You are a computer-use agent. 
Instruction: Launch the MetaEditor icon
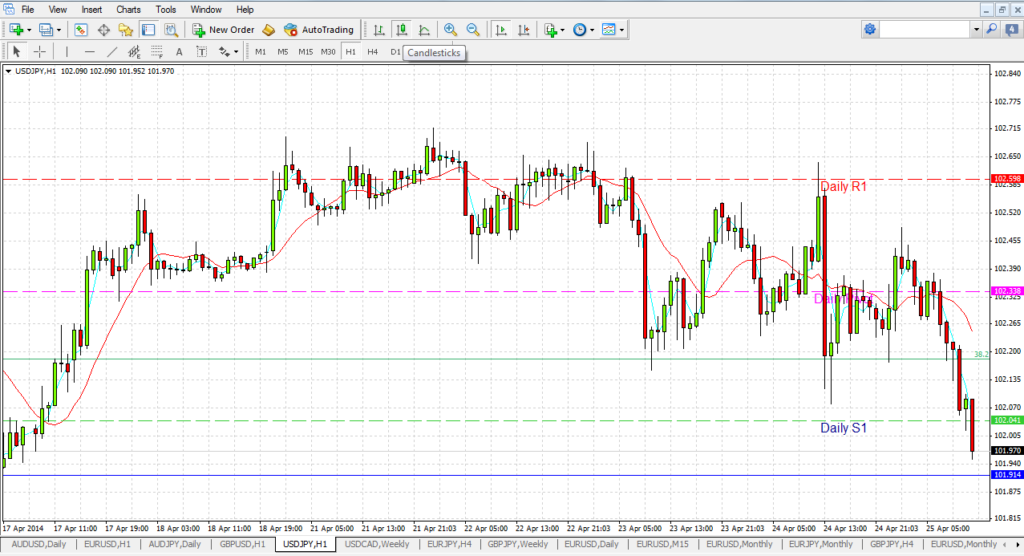click(268, 29)
